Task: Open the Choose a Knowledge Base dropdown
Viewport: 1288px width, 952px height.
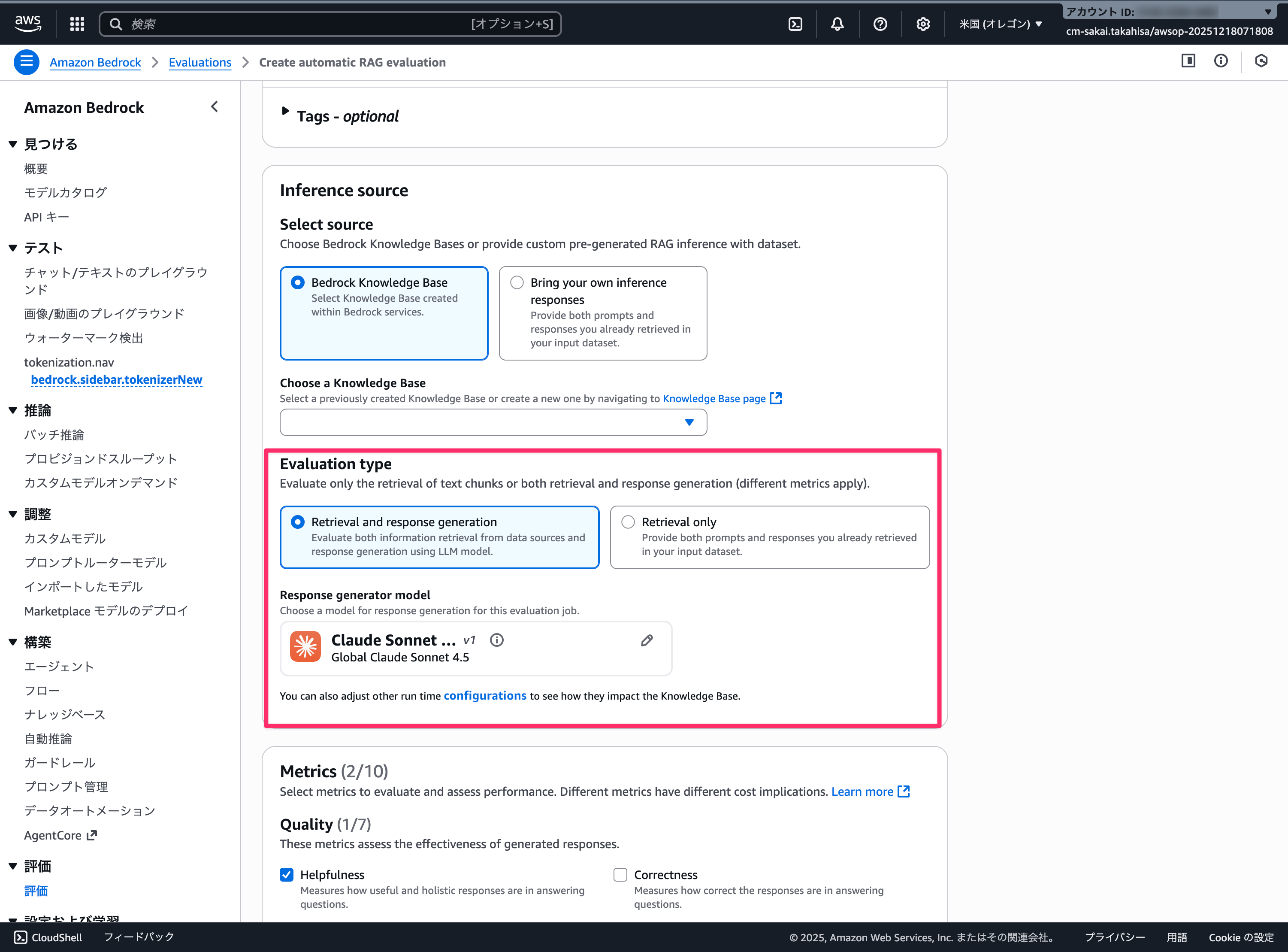Action: [x=493, y=422]
